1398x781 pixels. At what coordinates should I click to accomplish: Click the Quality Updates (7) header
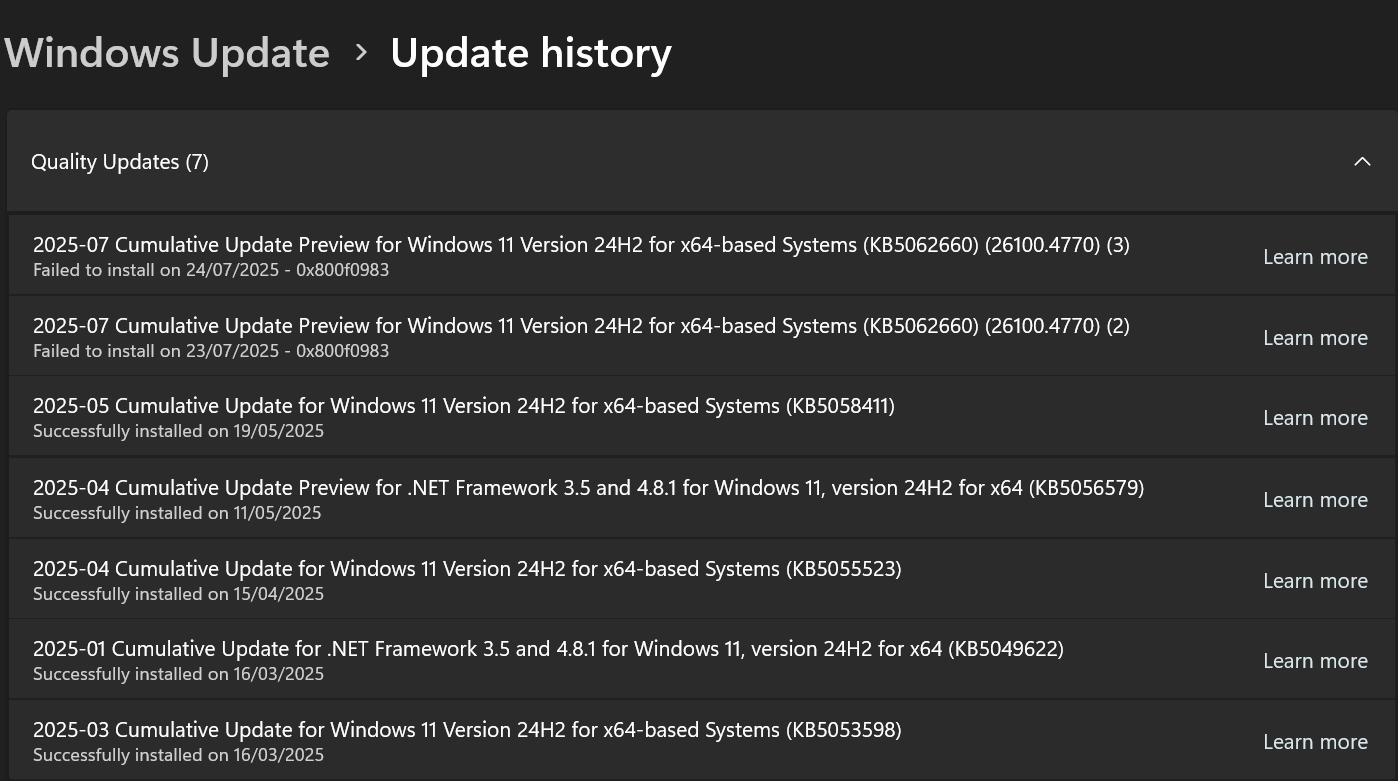coord(119,161)
